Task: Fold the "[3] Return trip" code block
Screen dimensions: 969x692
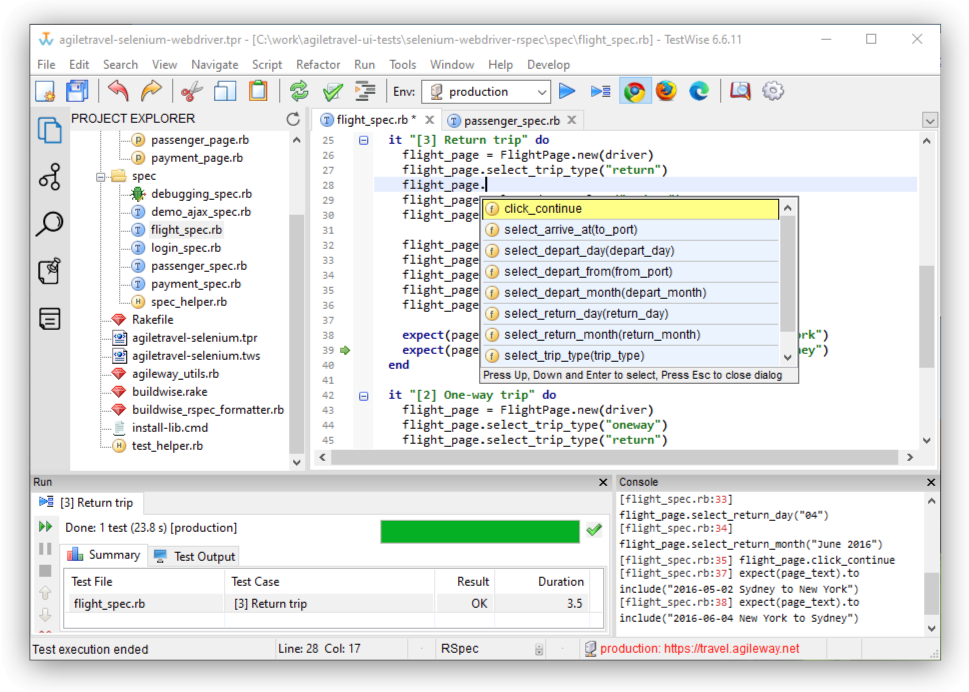Action: tap(364, 141)
